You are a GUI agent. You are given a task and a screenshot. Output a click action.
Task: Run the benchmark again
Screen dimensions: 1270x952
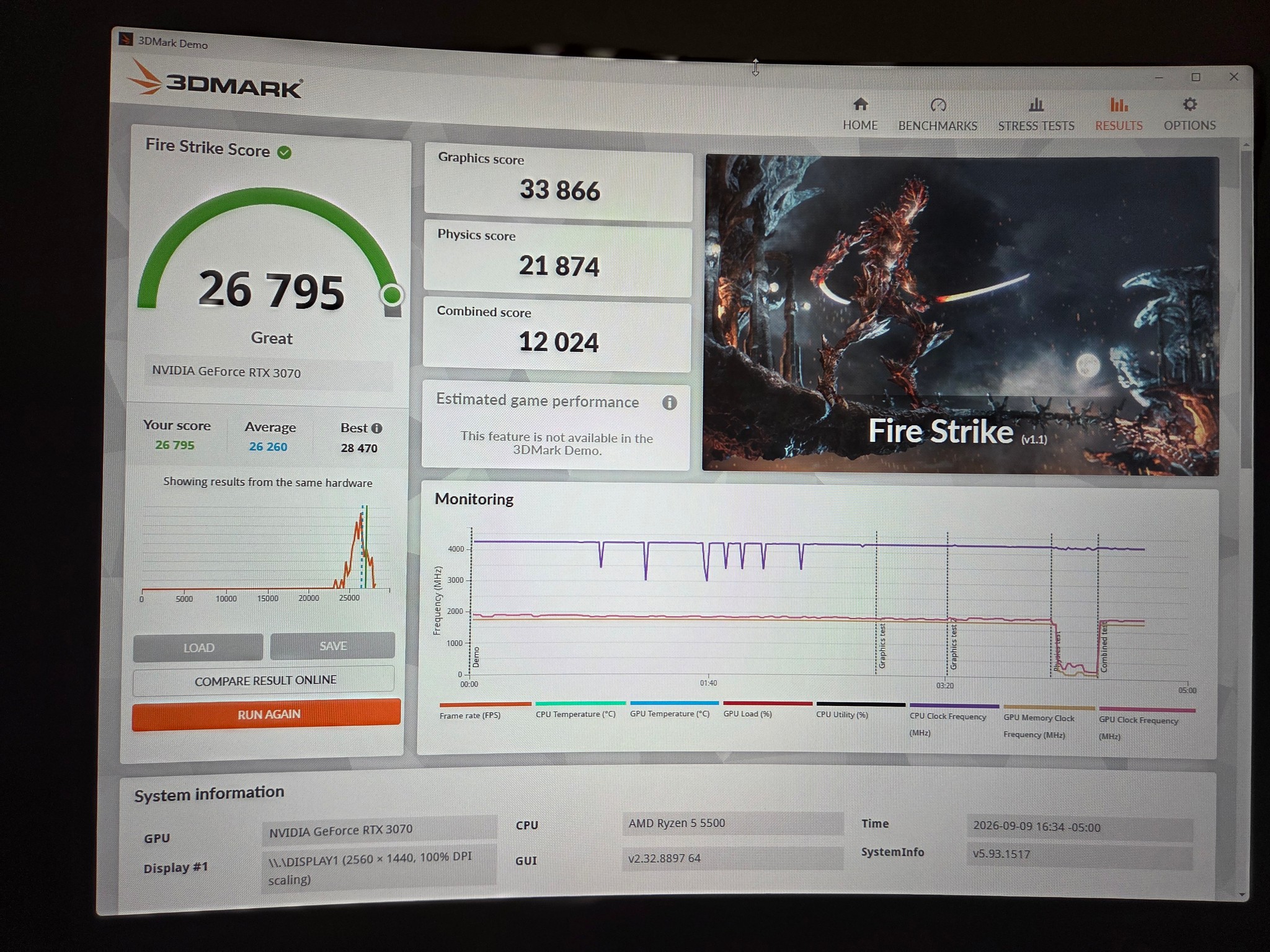[267, 715]
